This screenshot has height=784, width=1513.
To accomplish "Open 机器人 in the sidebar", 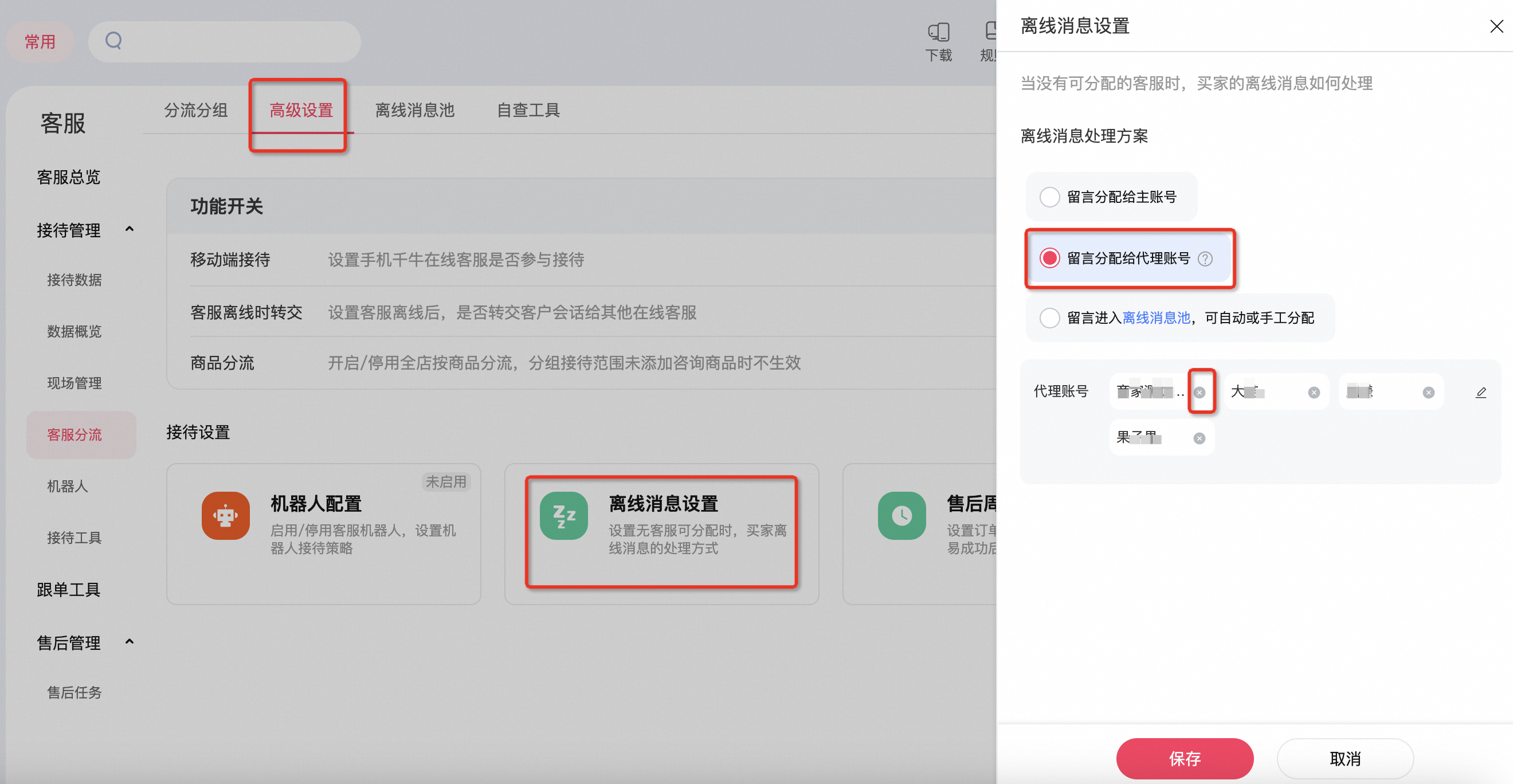I will 68,486.
